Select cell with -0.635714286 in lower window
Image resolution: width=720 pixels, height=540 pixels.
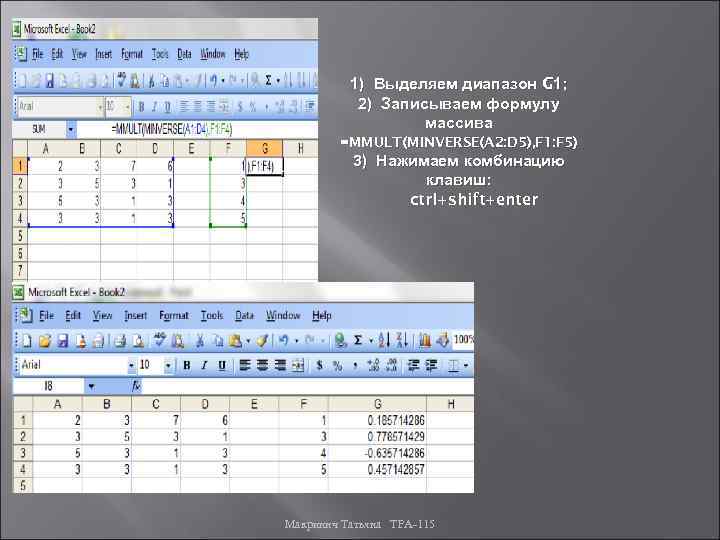tap(377, 453)
